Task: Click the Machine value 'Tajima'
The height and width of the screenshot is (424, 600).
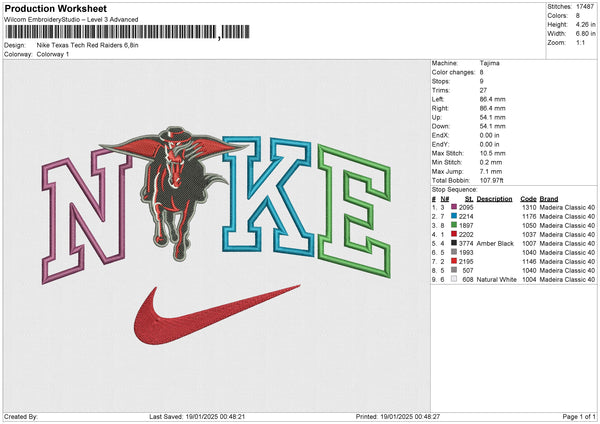Action: [489, 63]
